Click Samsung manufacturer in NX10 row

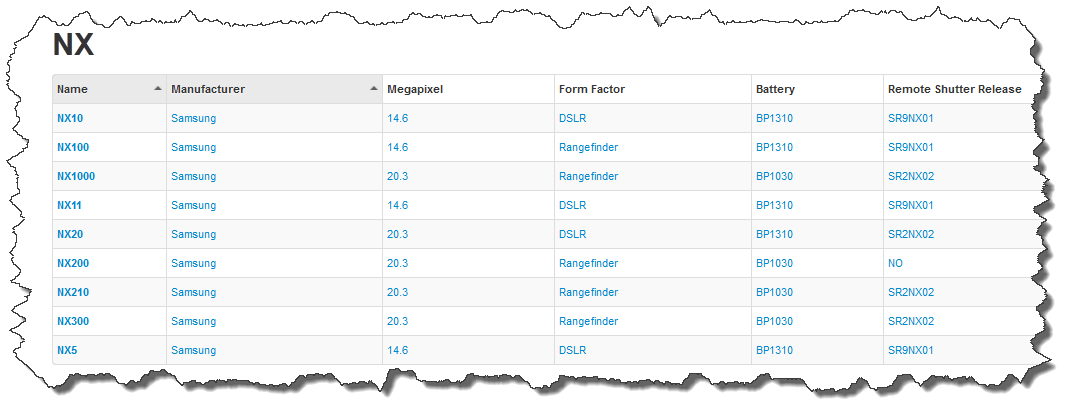tap(193, 118)
